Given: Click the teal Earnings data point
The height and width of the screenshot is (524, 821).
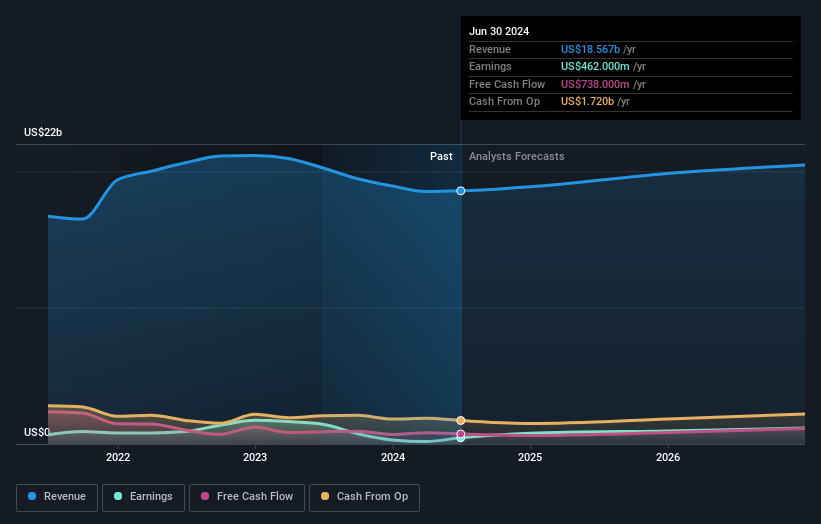Looking at the screenshot, I should tap(461, 439).
